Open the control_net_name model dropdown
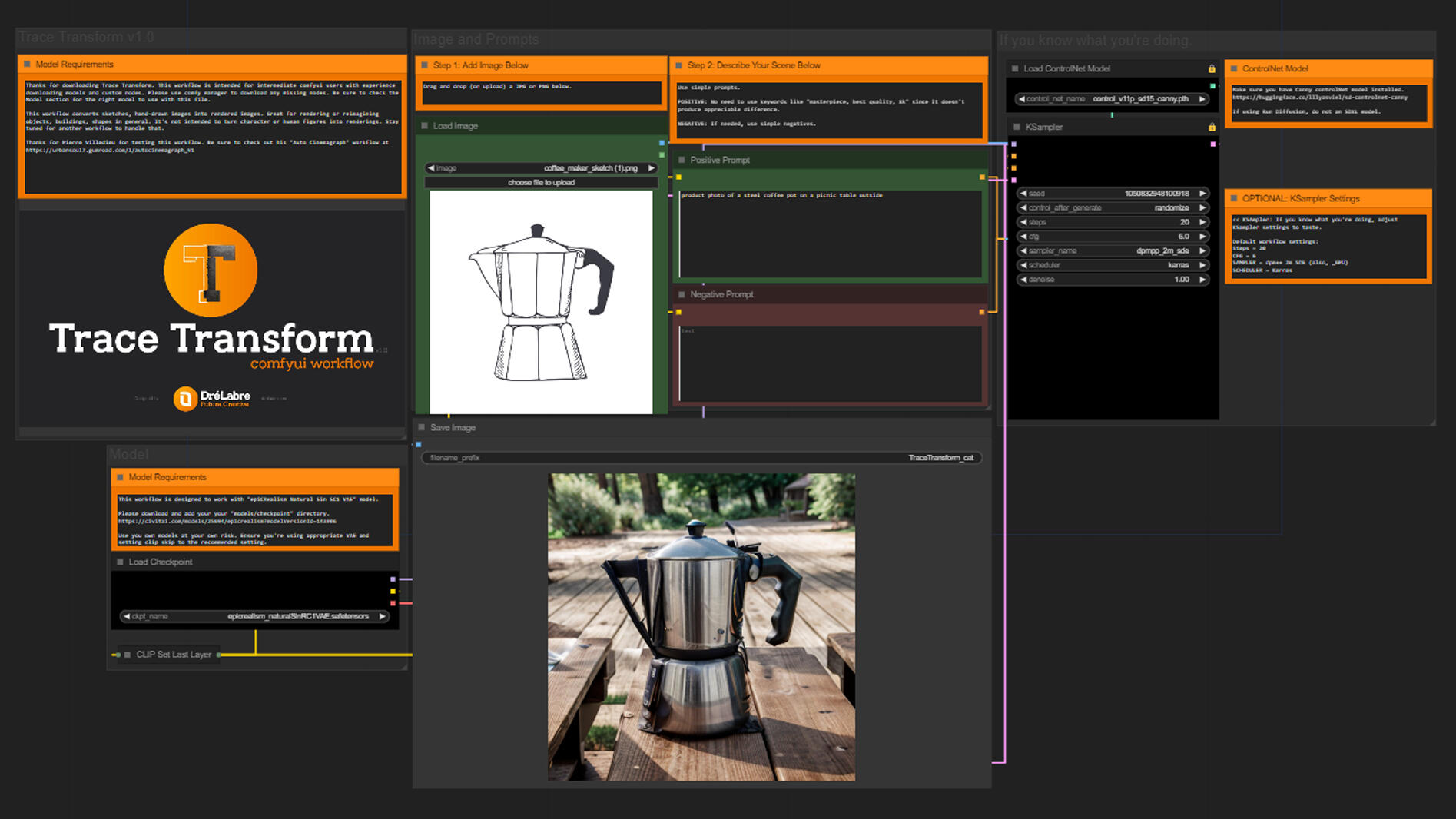 click(x=1112, y=99)
